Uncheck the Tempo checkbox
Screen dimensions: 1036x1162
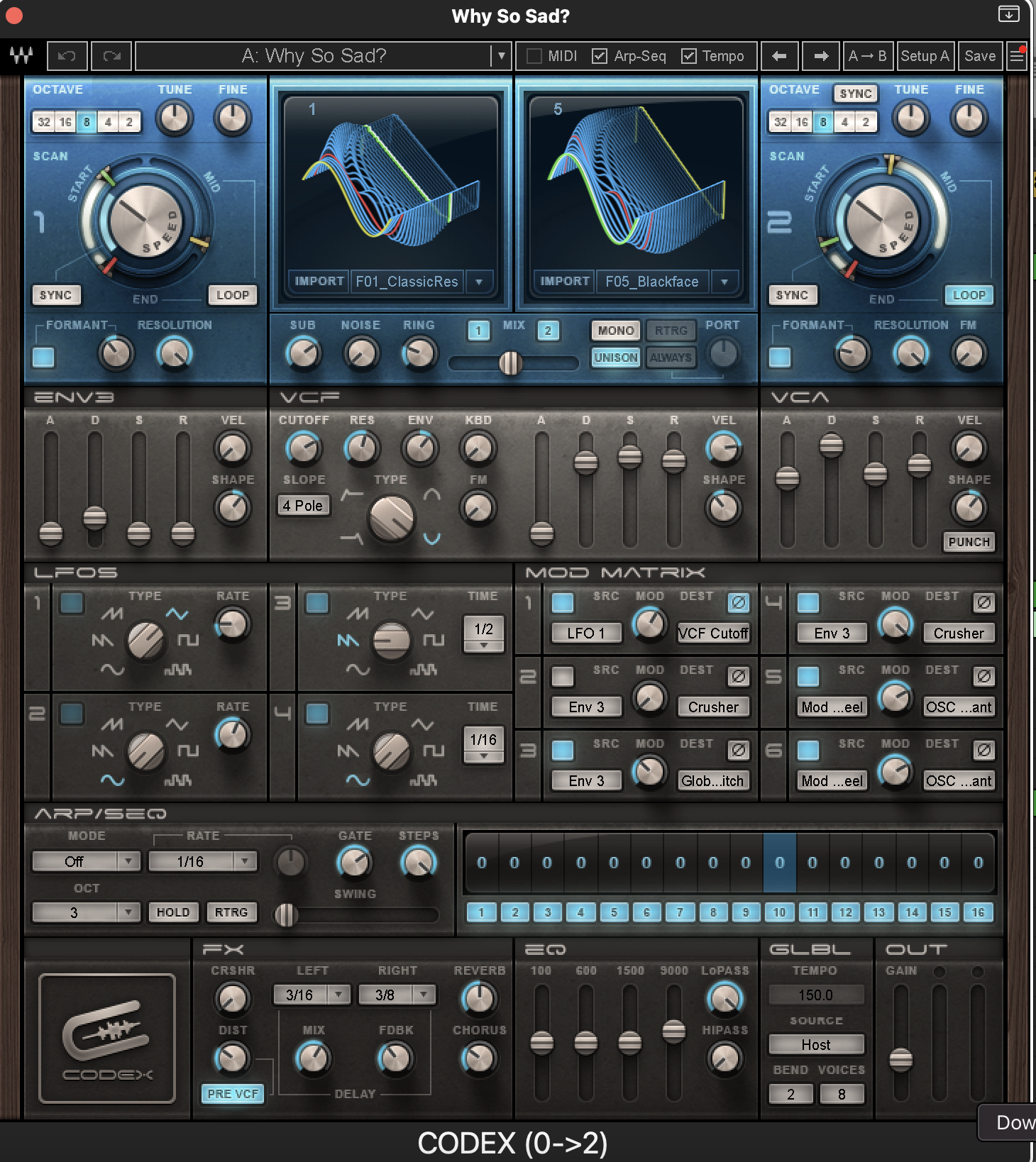(x=688, y=56)
